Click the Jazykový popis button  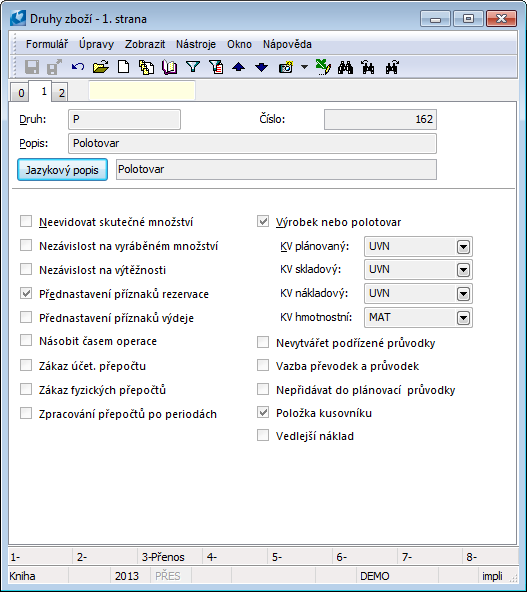point(62,170)
